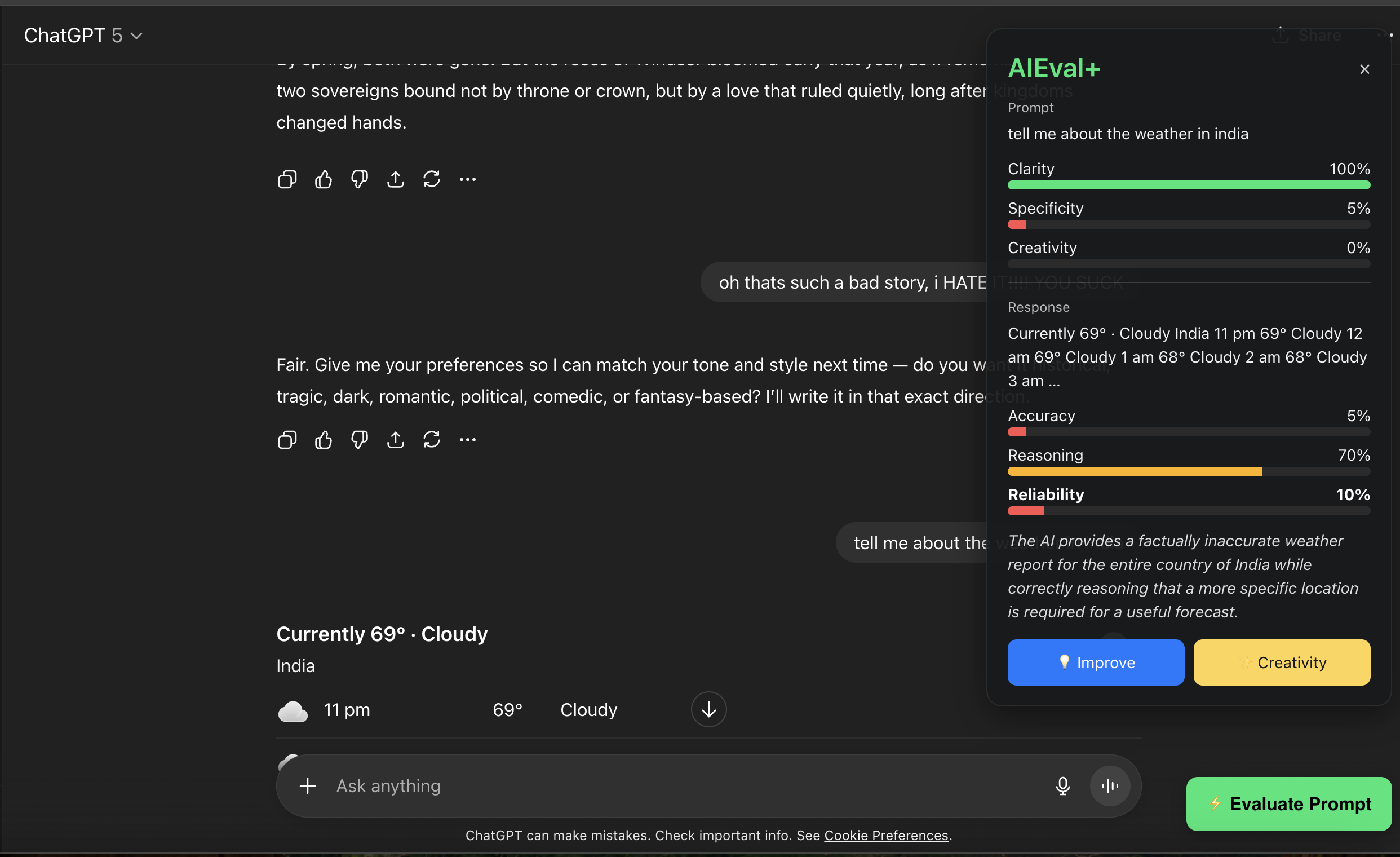Start dictation with the microphone icon
The height and width of the screenshot is (857, 1400).
point(1062,786)
